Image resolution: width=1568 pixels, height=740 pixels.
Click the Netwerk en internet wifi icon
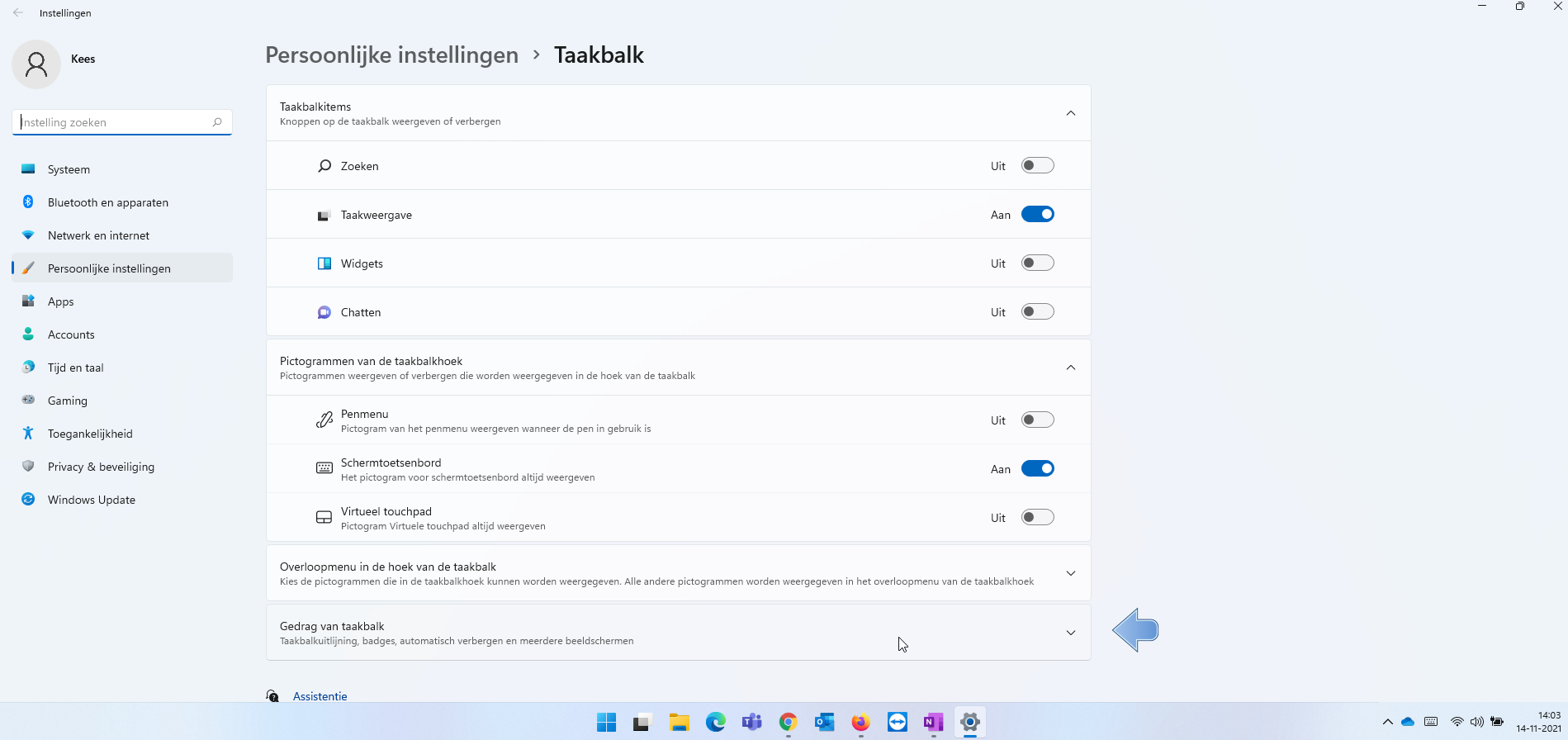tap(28, 235)
